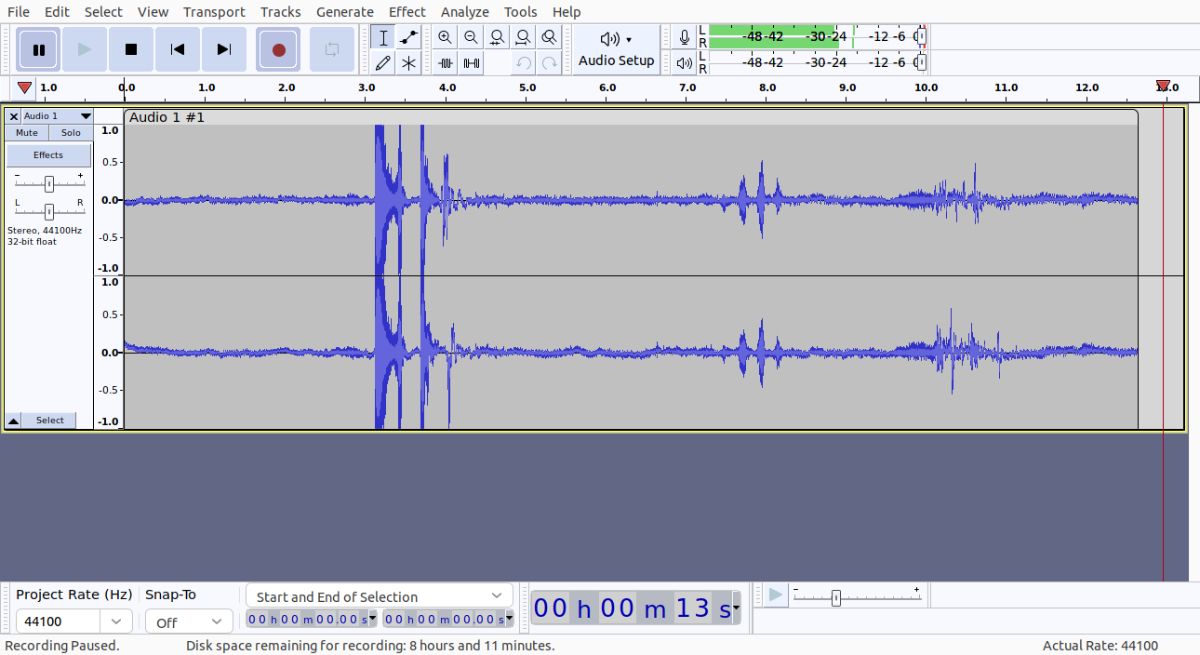Click Trim audio outside selection icon
The height and width of the screenshot is (655, 1200).
click(445, 63)
